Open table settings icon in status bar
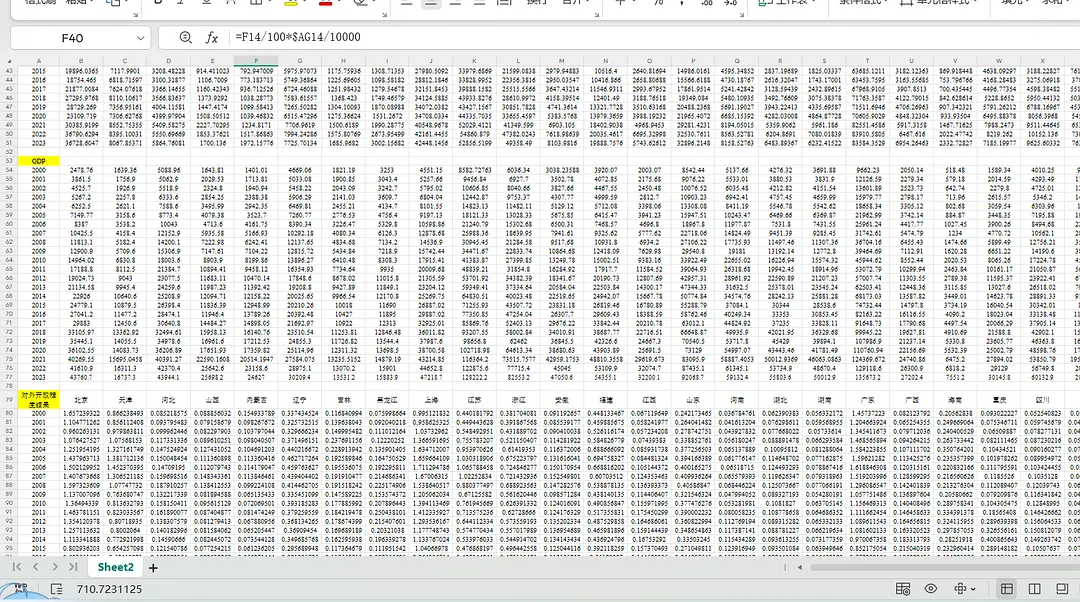The image size is (1080, 602). click(x=902, y=588)
